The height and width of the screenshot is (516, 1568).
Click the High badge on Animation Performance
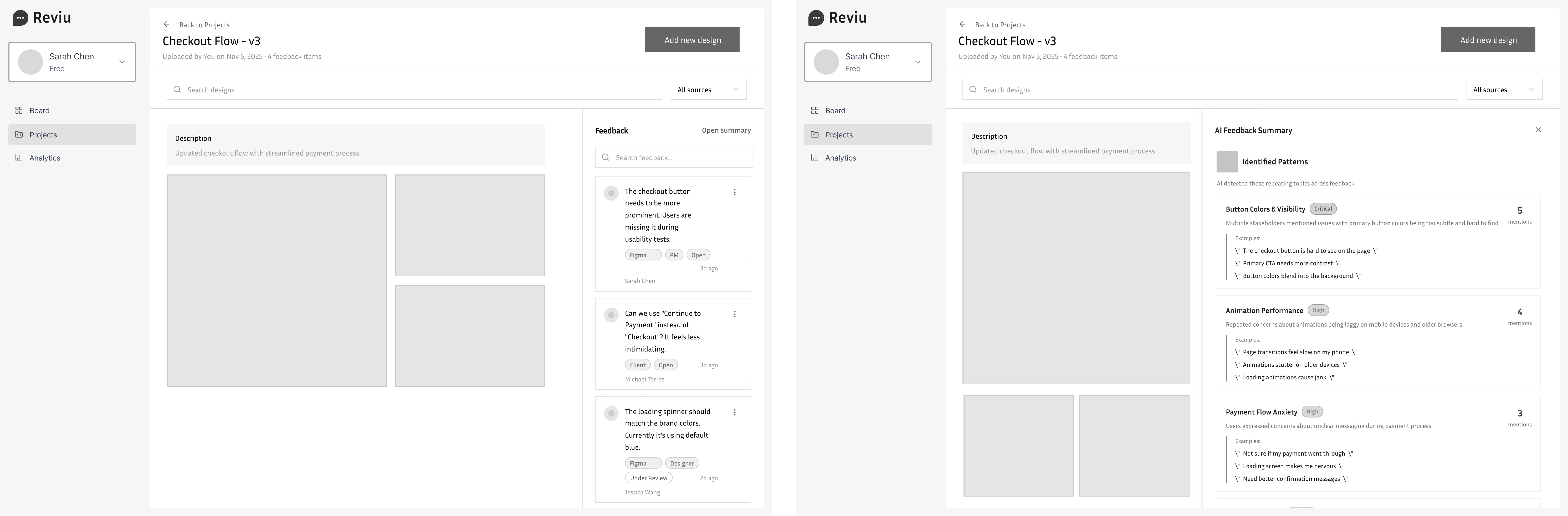[1318, 310]
